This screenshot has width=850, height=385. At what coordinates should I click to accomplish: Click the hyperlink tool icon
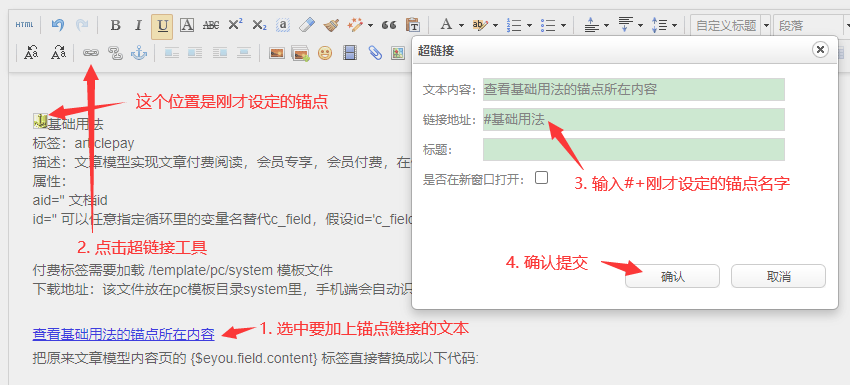tap(91, 53)
